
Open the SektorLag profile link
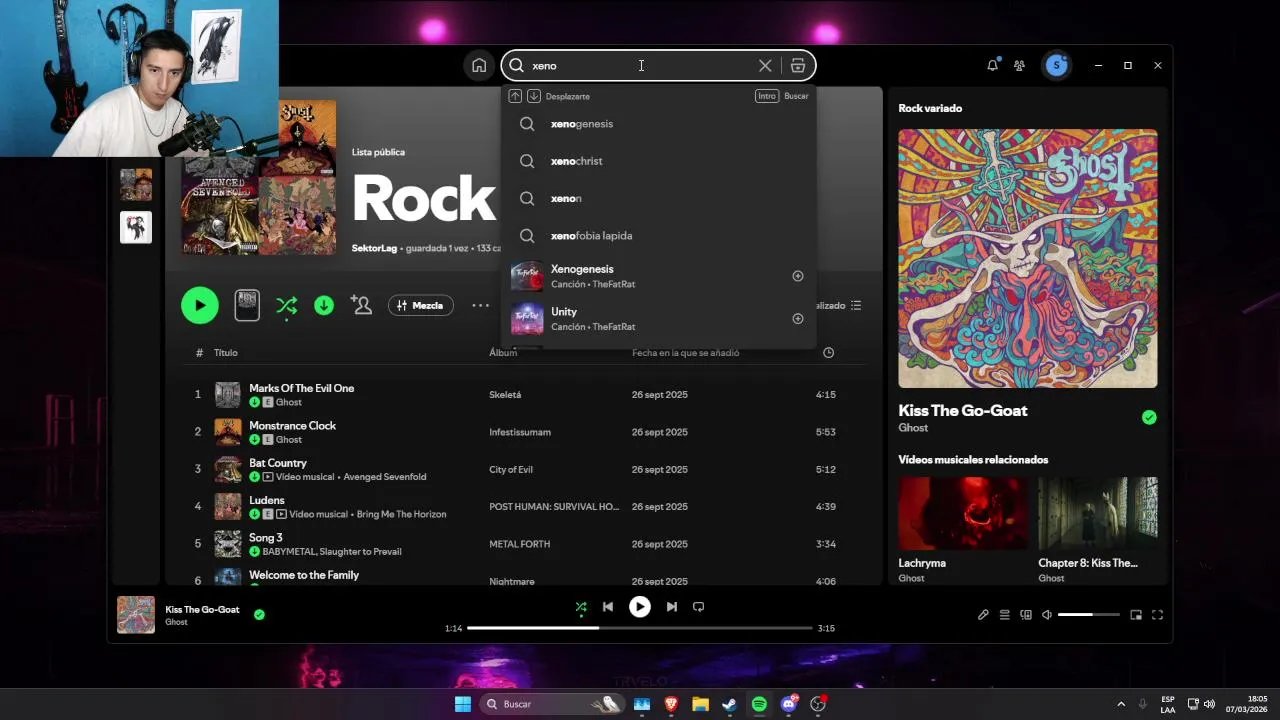tap(374, 248)
